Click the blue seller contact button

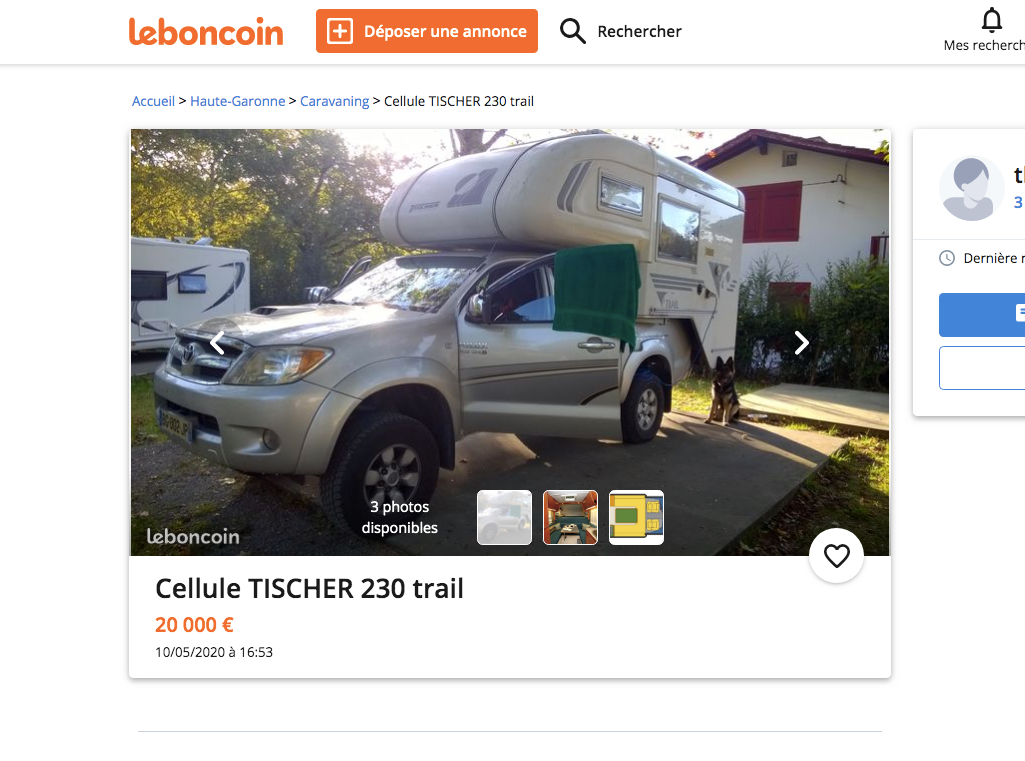click(x=982, y=315)
